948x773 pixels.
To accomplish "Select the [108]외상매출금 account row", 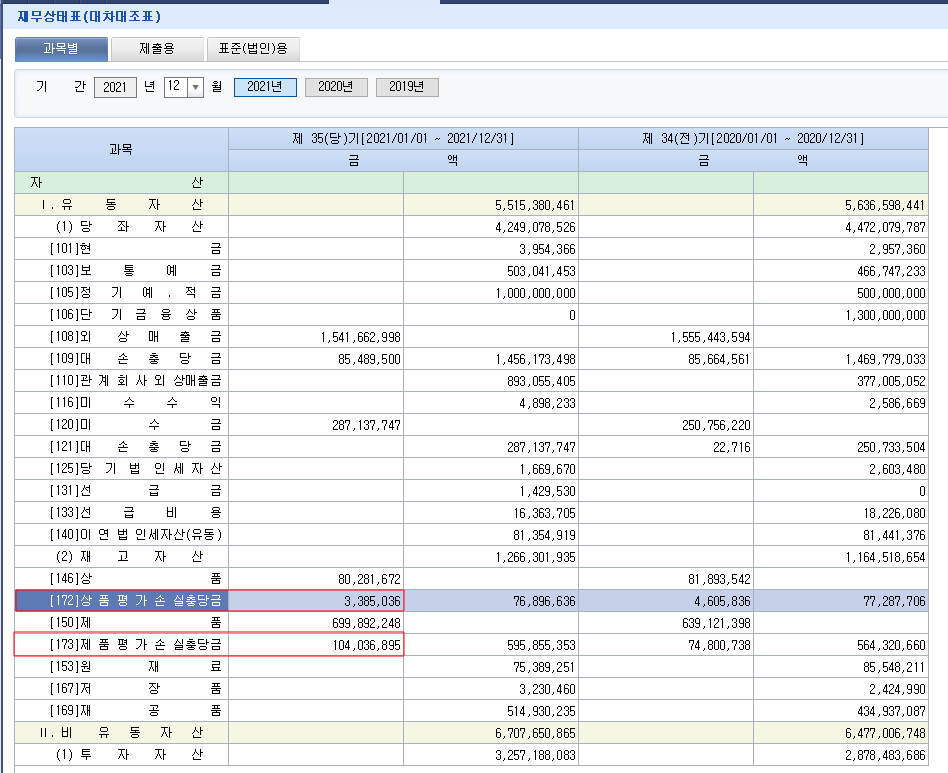I will (x=122, y=337).
